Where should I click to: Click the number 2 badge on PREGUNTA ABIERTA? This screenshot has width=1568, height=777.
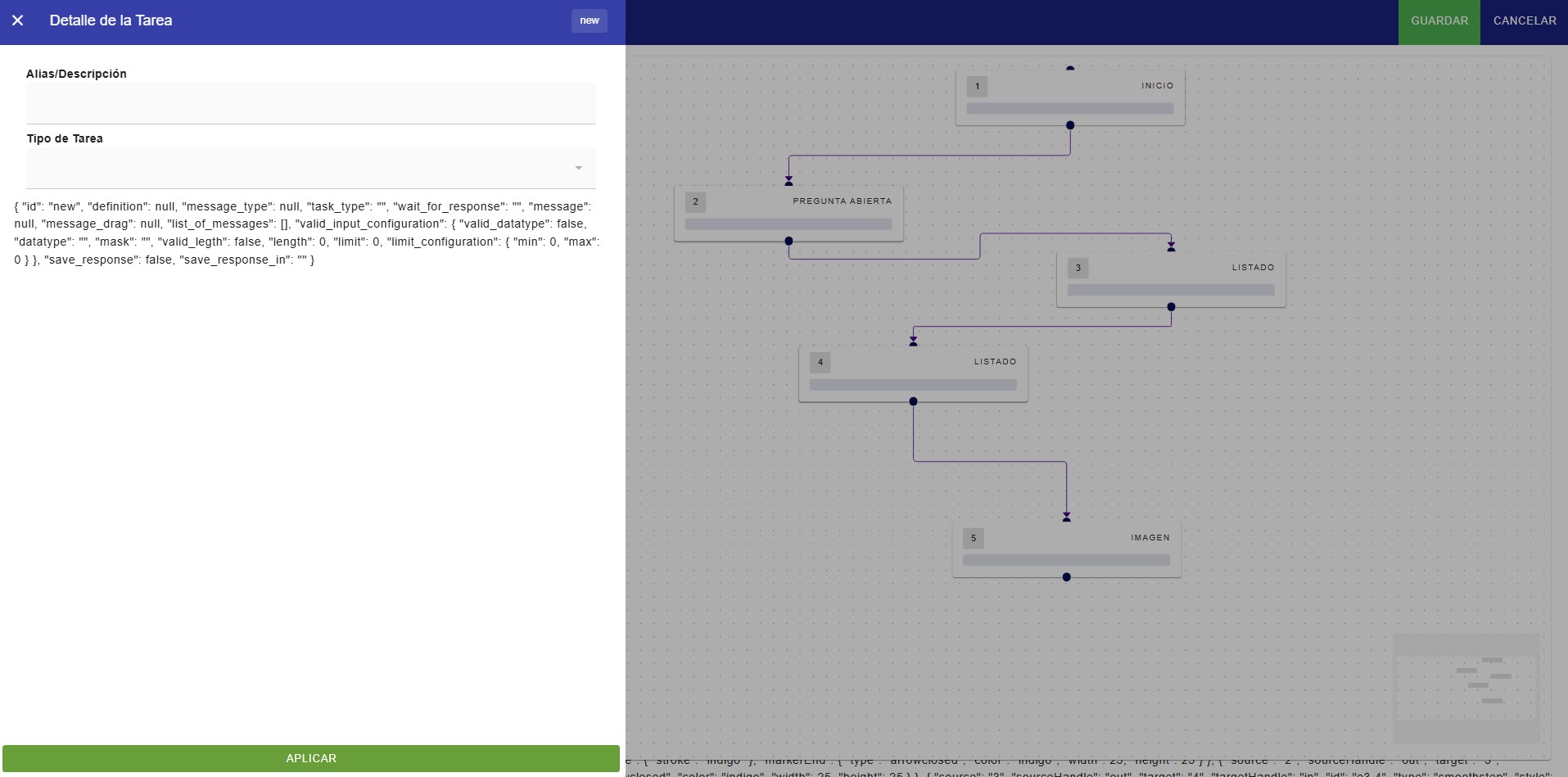pyautogui.click(x=695, y=201)
